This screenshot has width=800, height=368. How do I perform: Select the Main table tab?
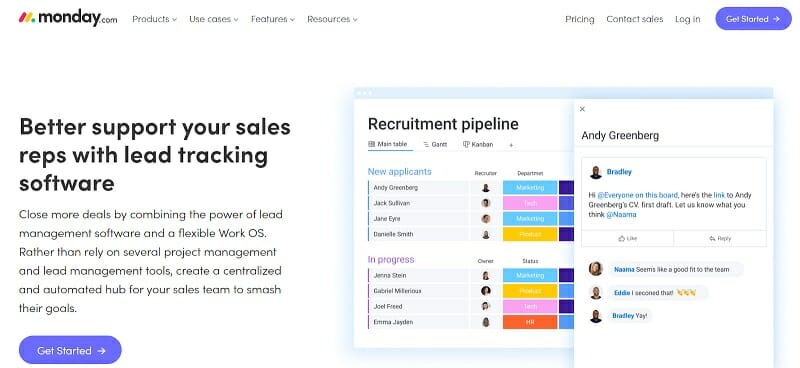(388, 144)
